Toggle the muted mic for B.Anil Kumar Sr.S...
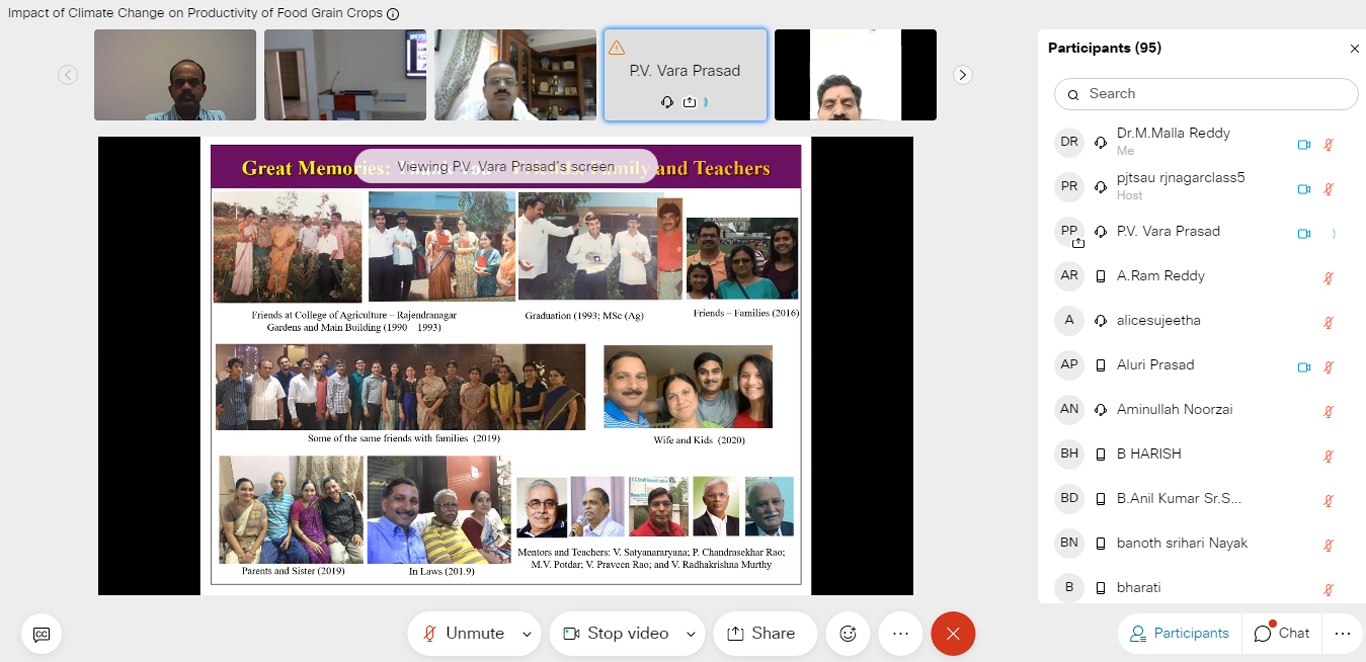Image resolution: width=1366 pixels, height=662 pixels. [1329, 500]
